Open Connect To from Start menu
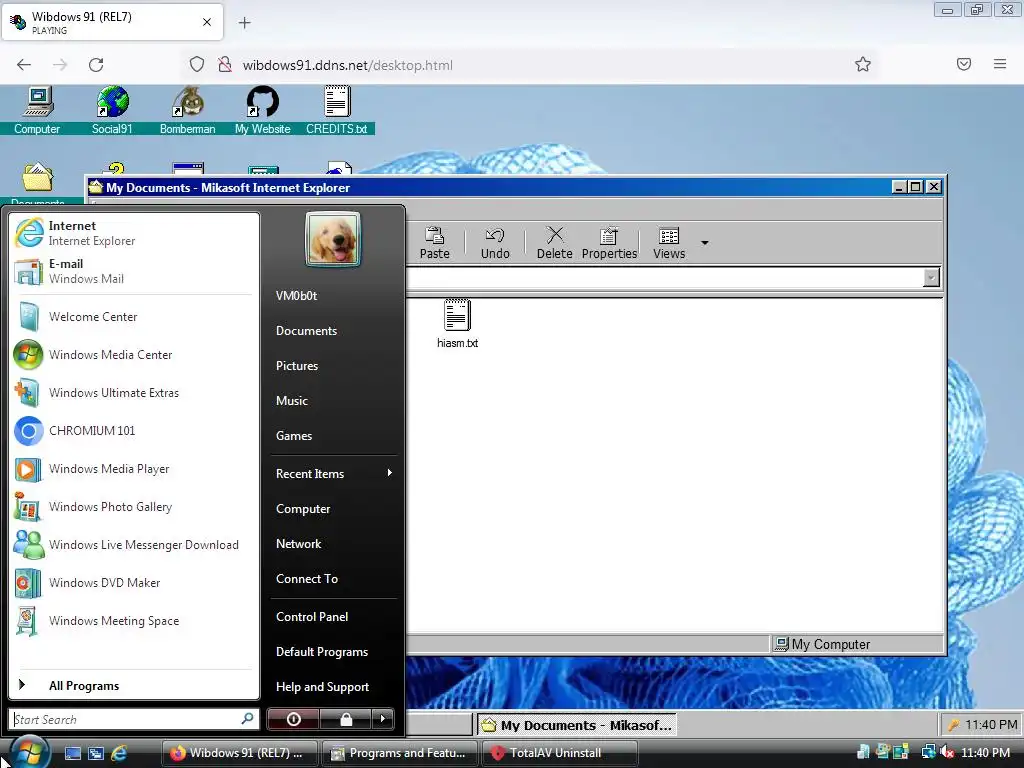This screenshot has width=1024, height=768. 333,579
